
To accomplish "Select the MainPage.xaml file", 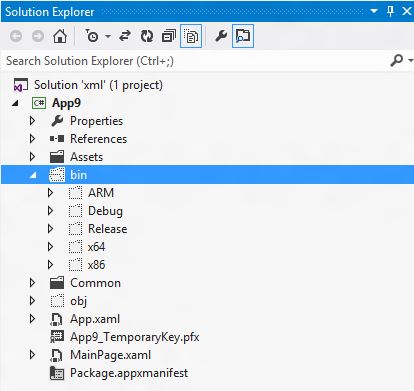I will coord(110,355).
